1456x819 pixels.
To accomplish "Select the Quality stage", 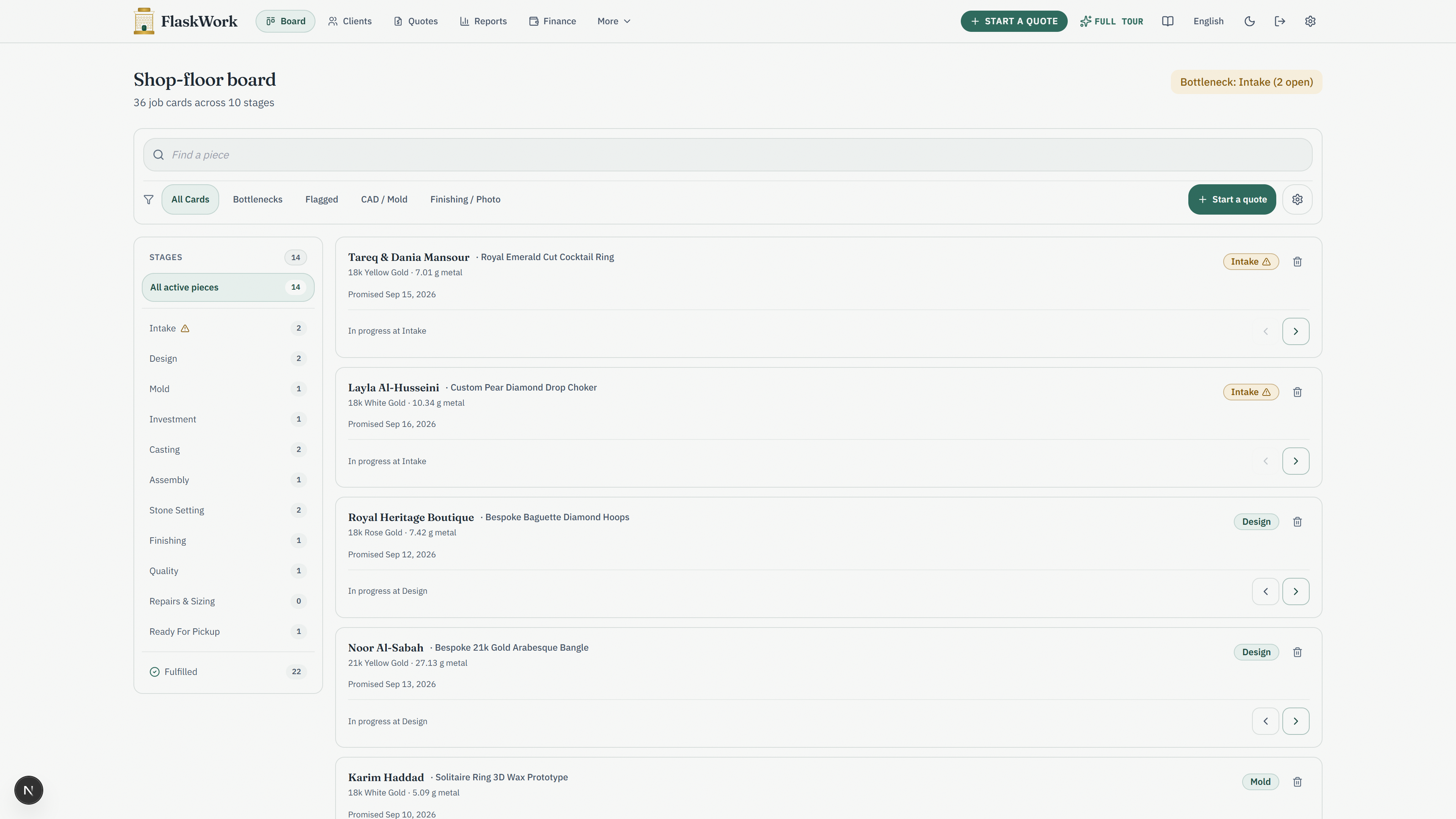I will pos(228,571).
